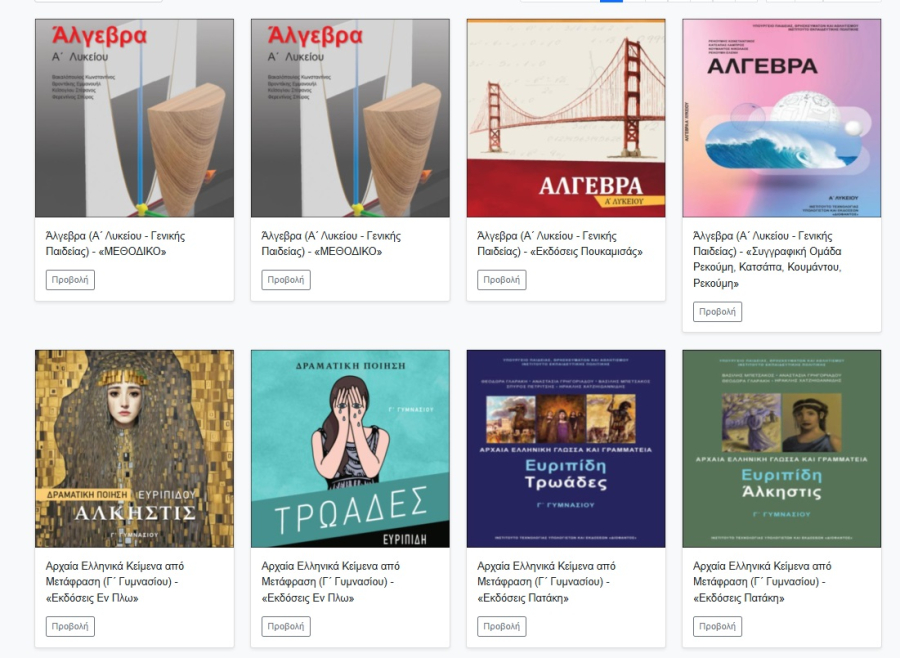
Task: Click the ocean wave ΑΛΓΕΒΡΑ book cover
Action: (781, 118)
